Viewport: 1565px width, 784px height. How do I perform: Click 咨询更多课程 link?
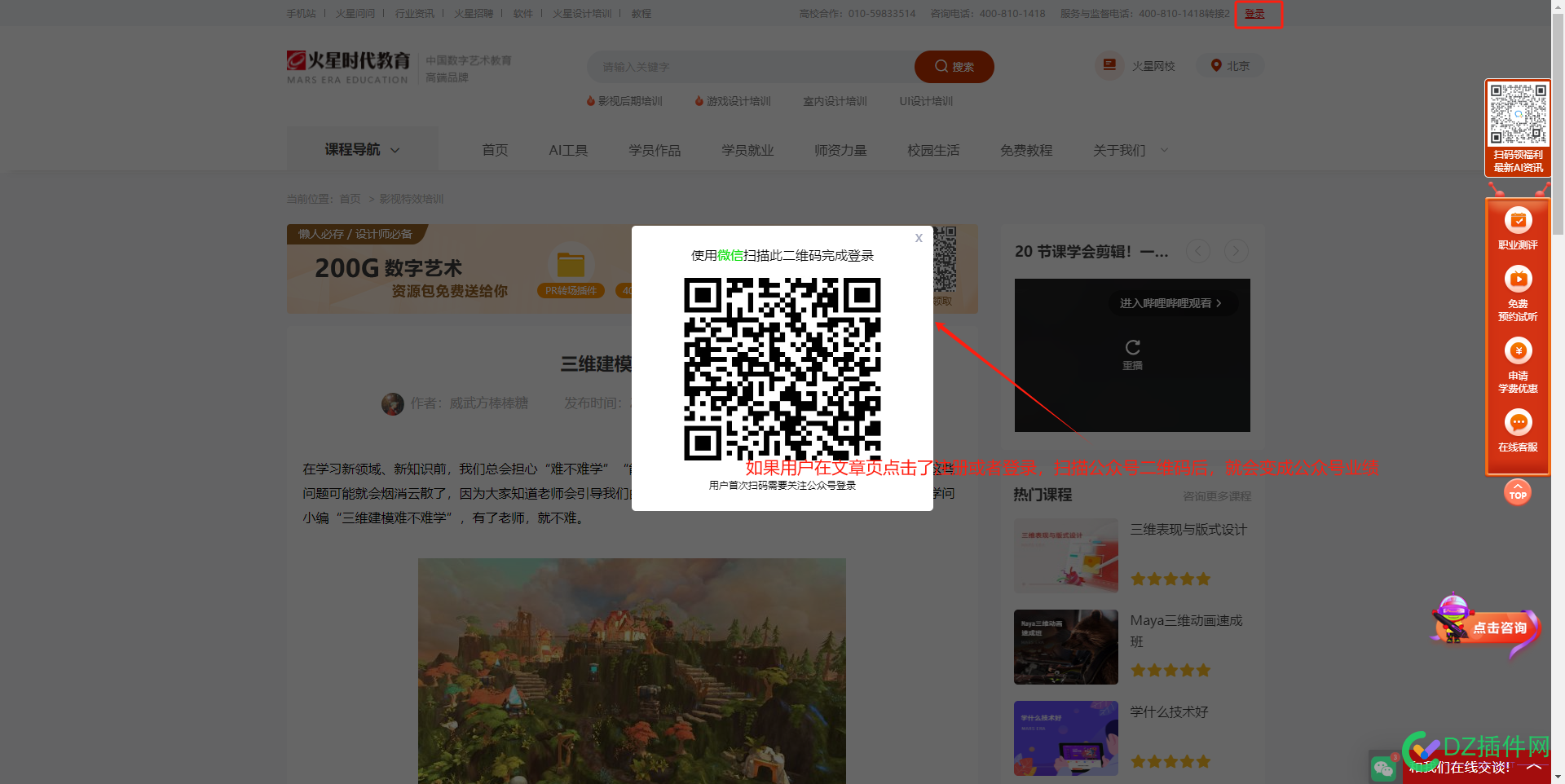pyautogui.click(x=1217, y=496)
